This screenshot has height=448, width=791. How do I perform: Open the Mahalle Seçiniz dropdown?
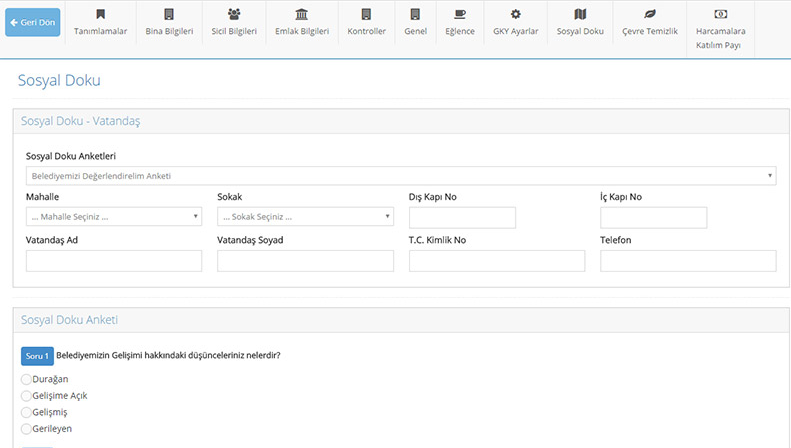(x=114, y=216)
